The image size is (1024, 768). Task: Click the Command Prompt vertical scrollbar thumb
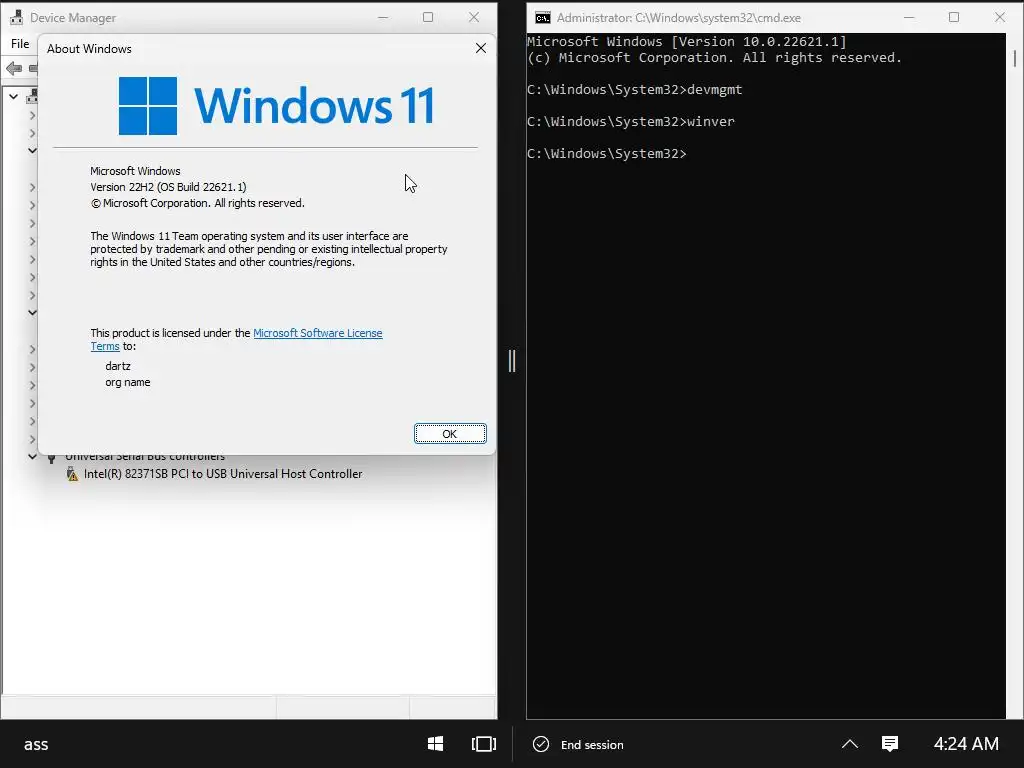click(1015, 59)
